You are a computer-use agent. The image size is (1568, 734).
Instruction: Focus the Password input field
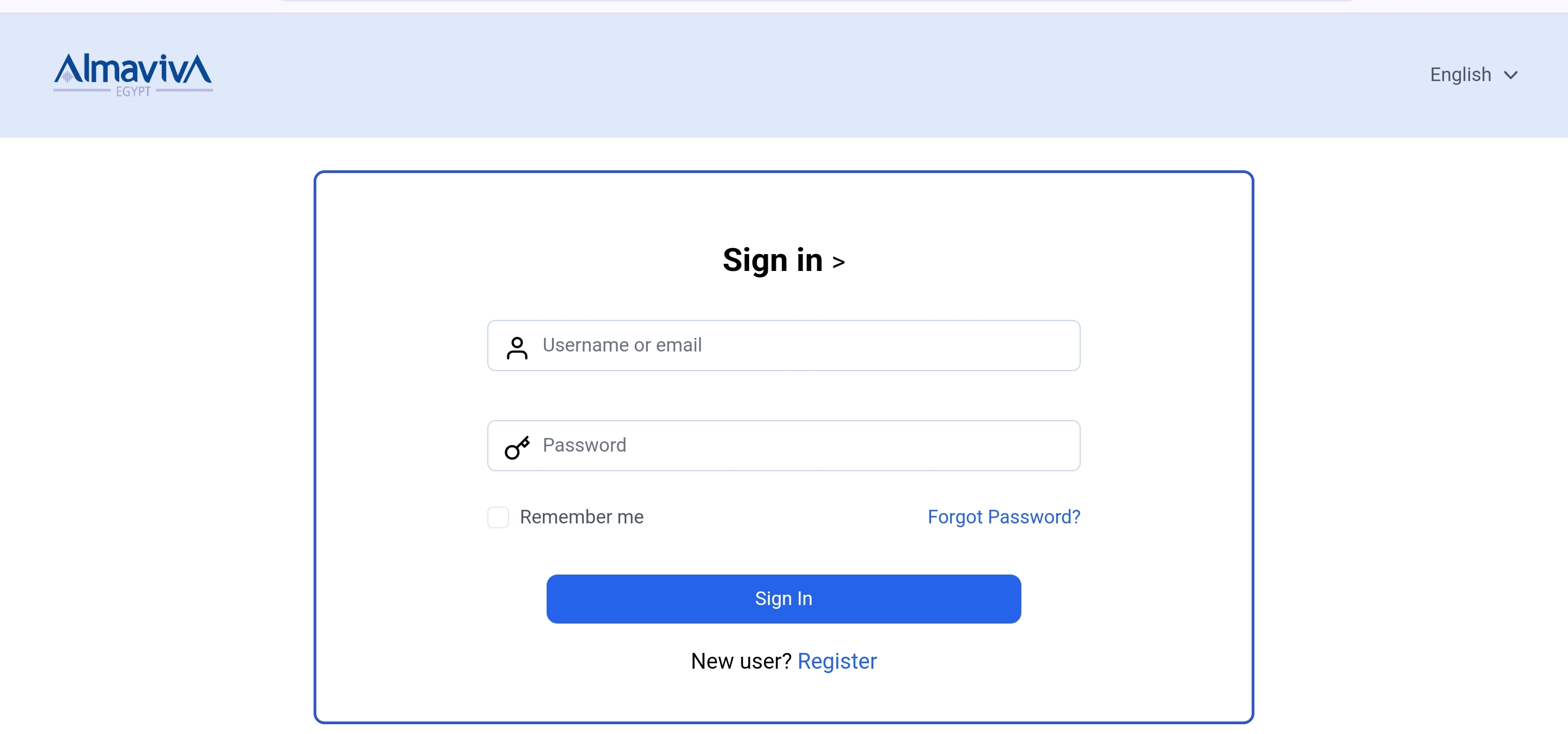[x=783, y=445]
